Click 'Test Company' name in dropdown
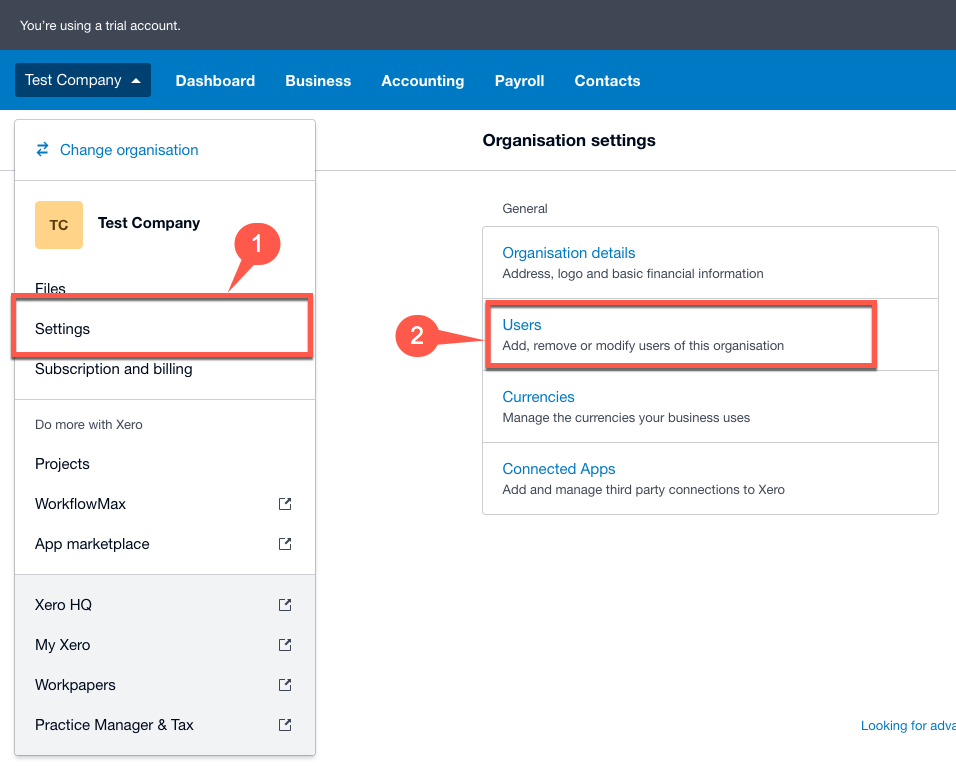 pyautogui.click(x=149, y=223)
